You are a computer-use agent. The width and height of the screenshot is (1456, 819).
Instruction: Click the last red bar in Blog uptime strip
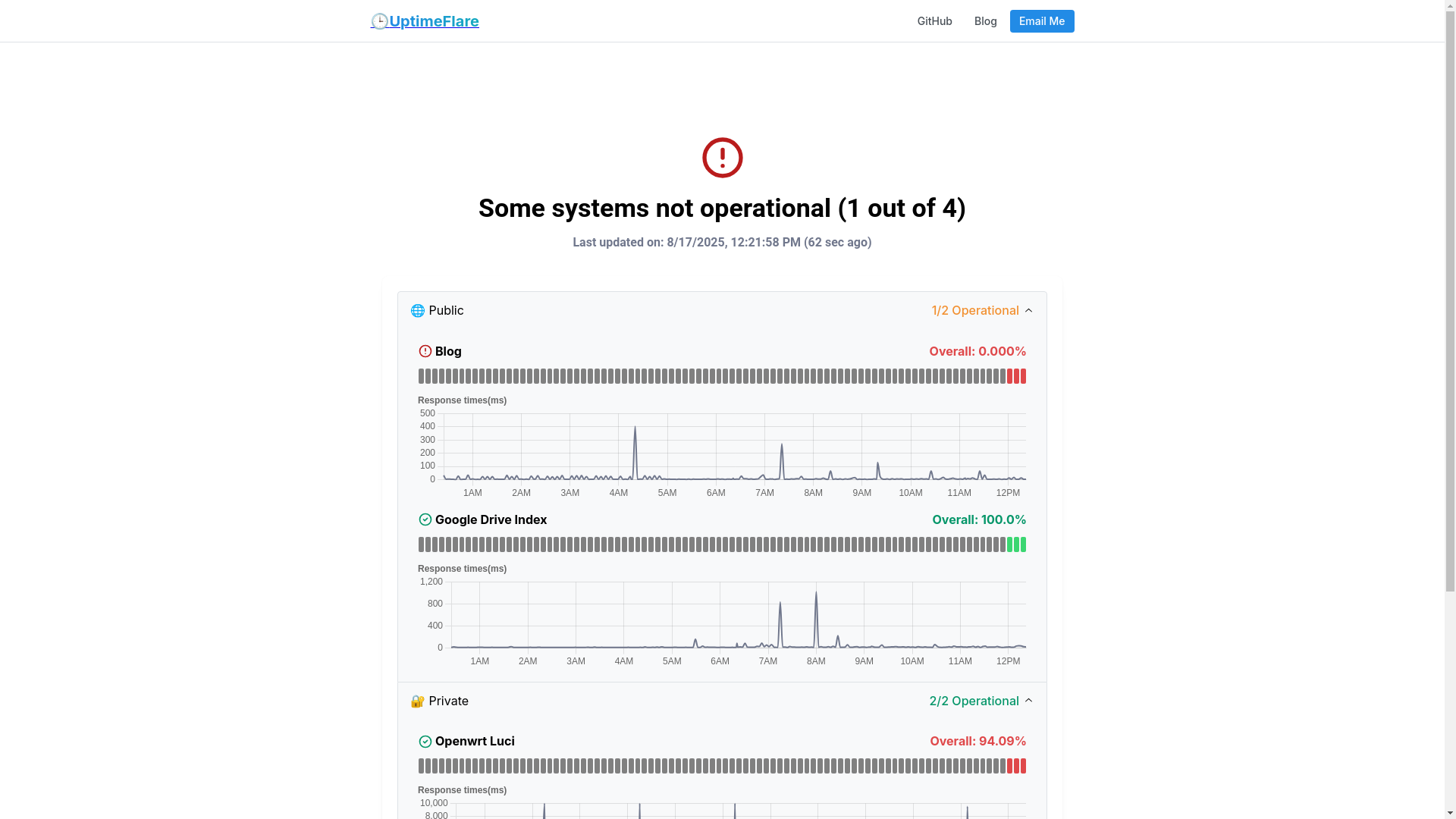1023,376
